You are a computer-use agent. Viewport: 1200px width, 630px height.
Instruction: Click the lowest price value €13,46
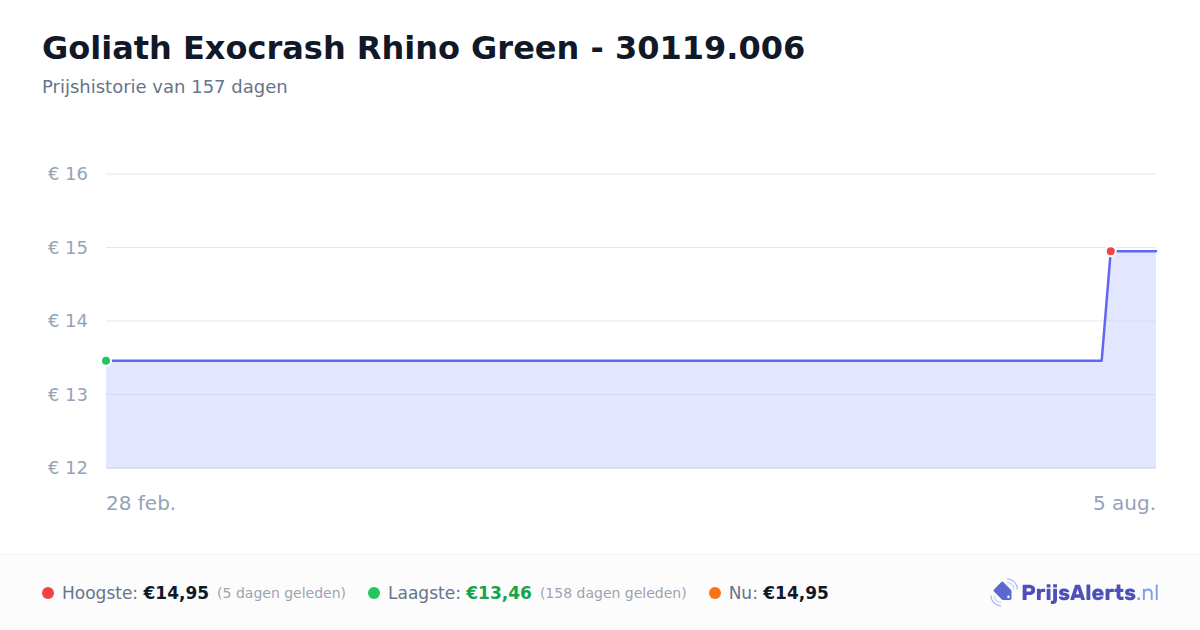(x=499, y=593)
